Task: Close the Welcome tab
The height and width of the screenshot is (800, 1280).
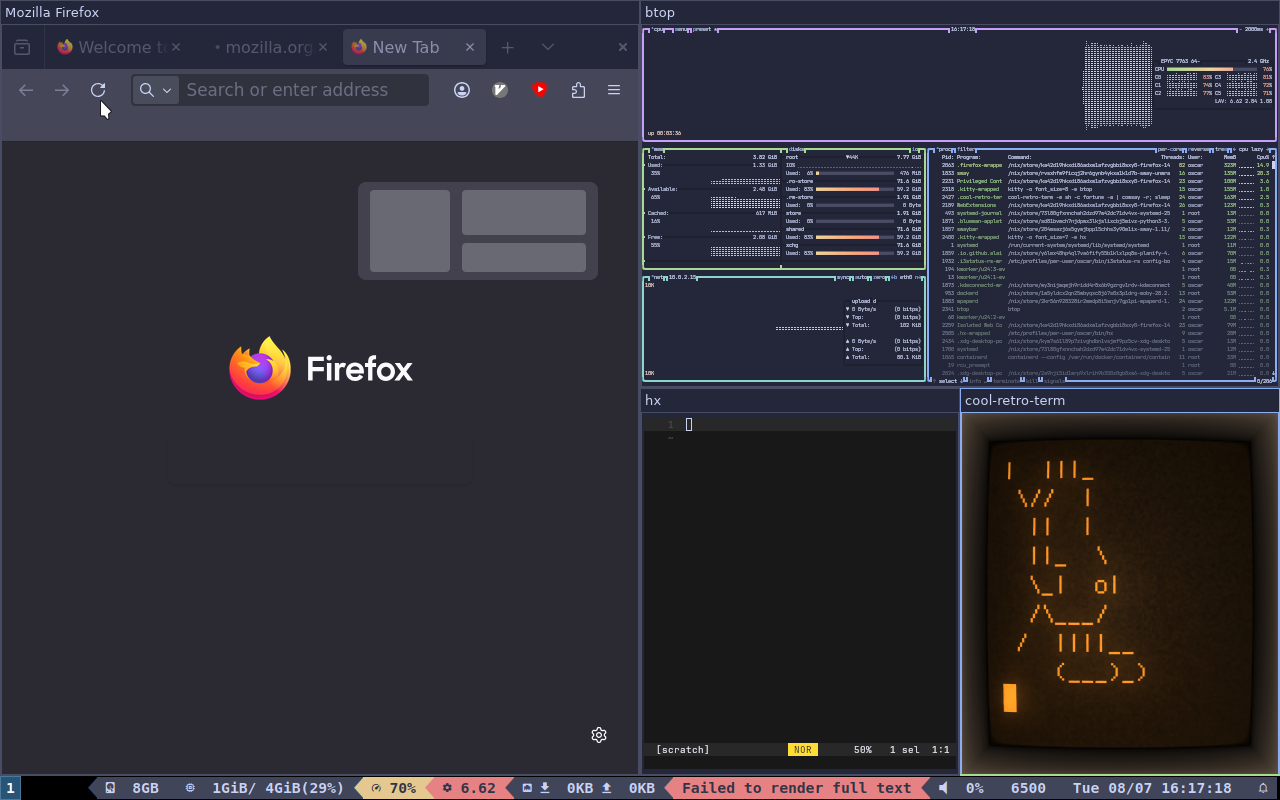Action: tap(176, 47)
